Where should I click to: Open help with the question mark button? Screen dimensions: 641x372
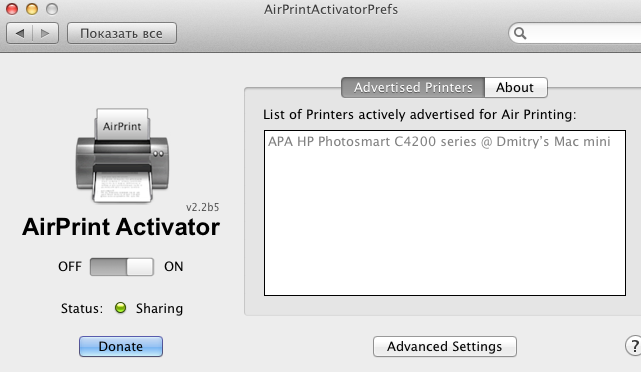634,346
